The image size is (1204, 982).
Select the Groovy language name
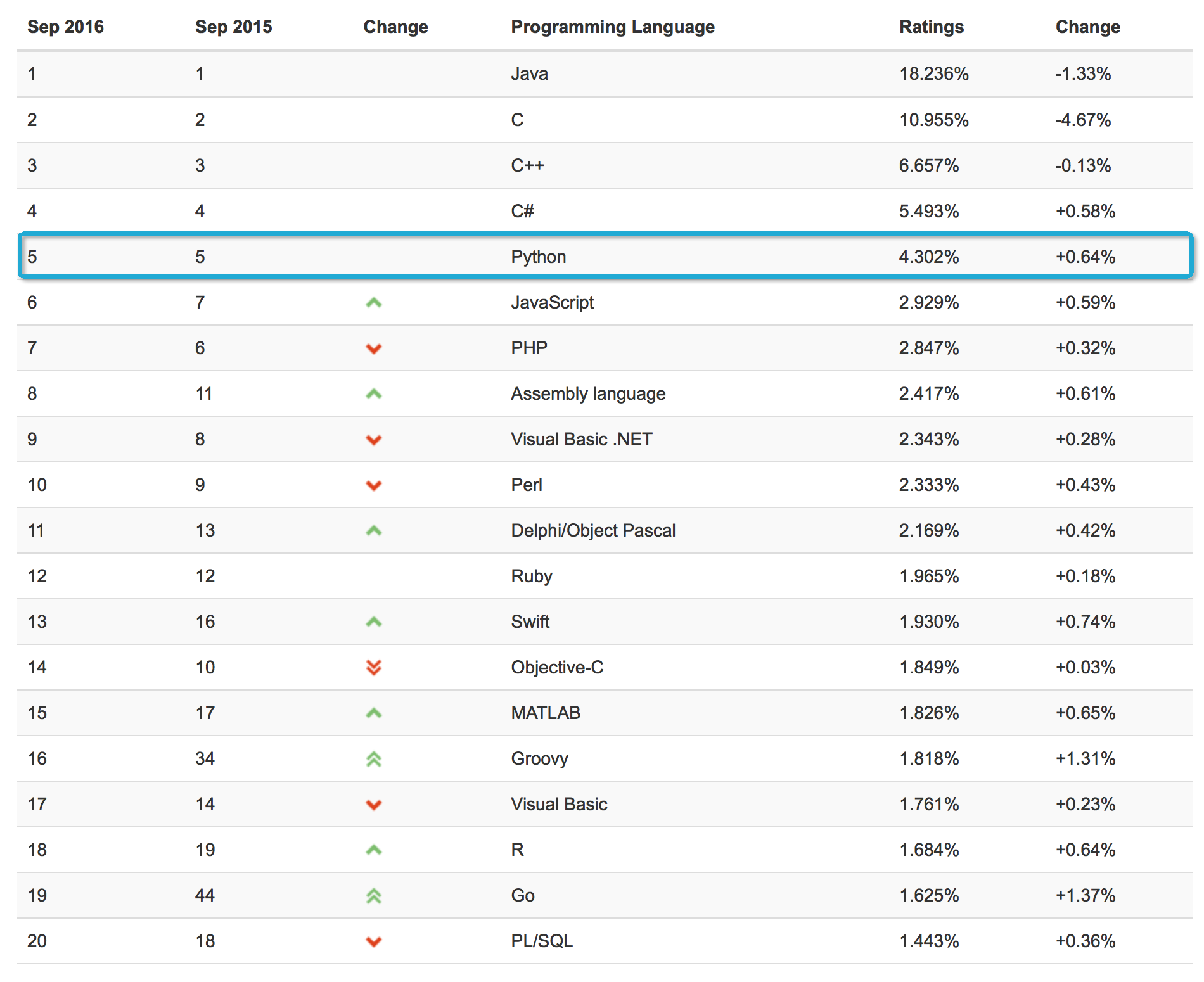point(539,759)
